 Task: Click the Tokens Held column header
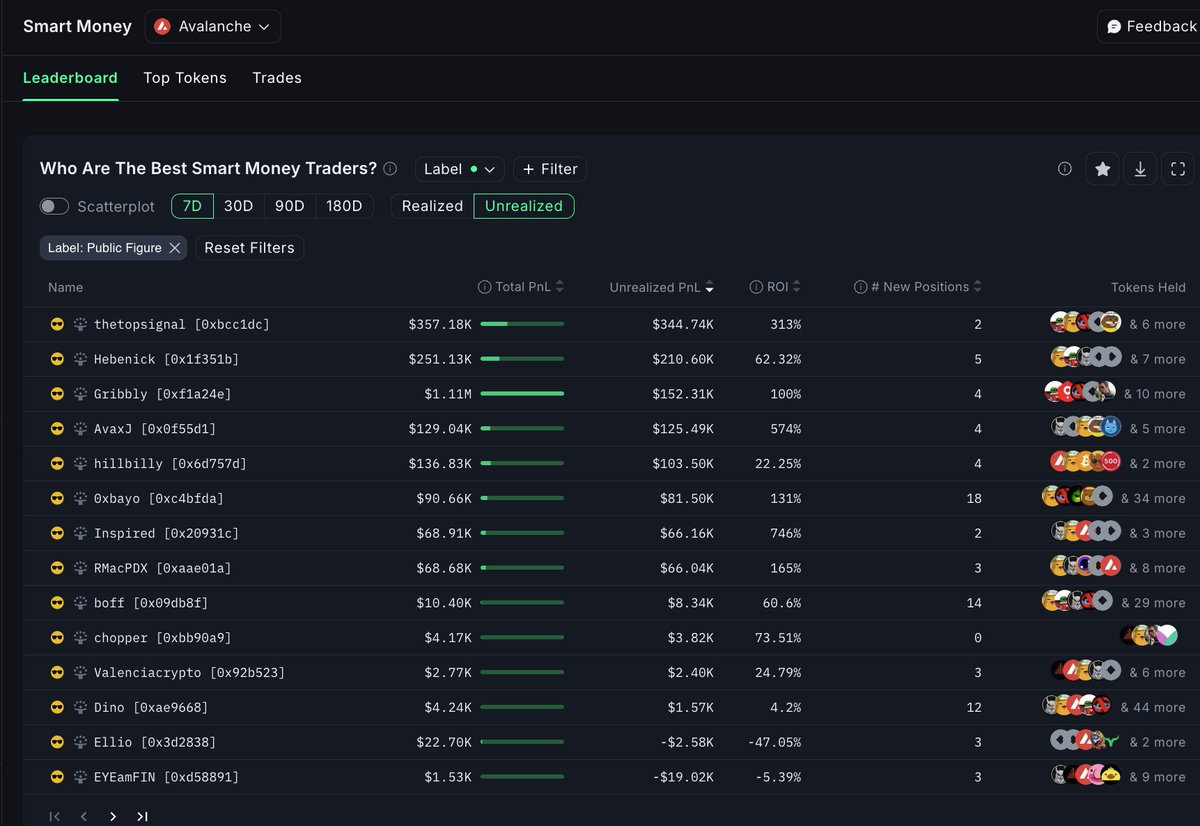click(1148, 287)
